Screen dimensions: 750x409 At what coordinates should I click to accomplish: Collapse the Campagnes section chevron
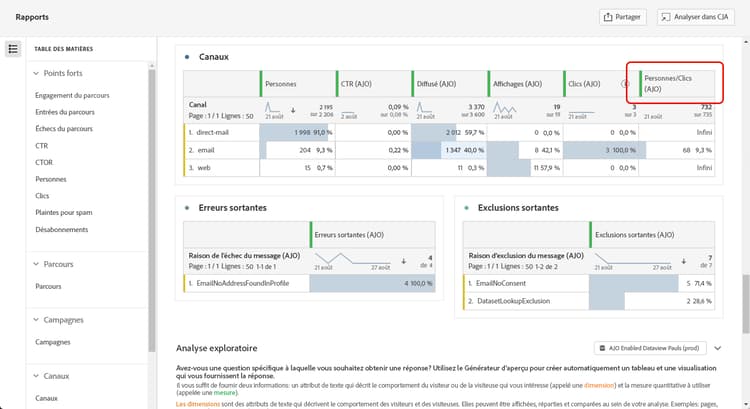(x=36, y=320)
